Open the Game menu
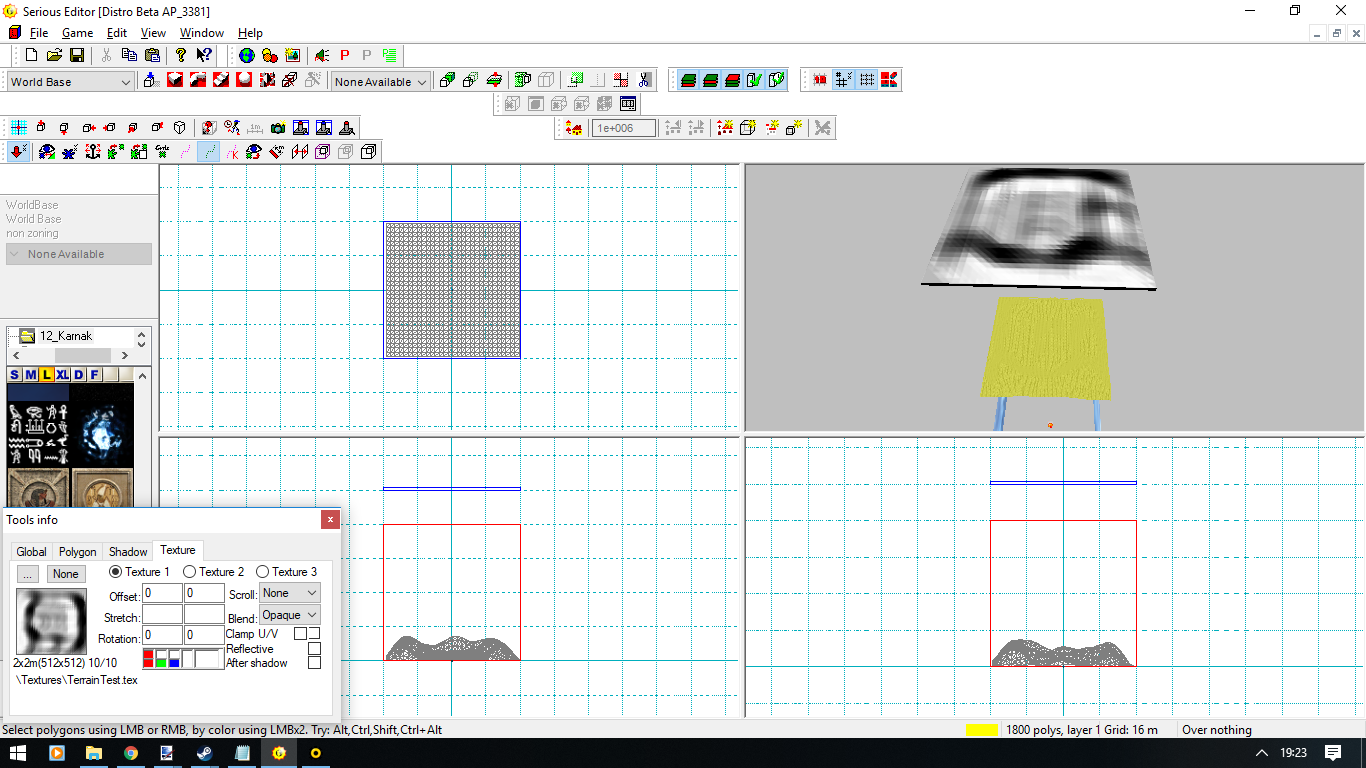Viewport: 1366px width, 768px height. click(77, 33)
